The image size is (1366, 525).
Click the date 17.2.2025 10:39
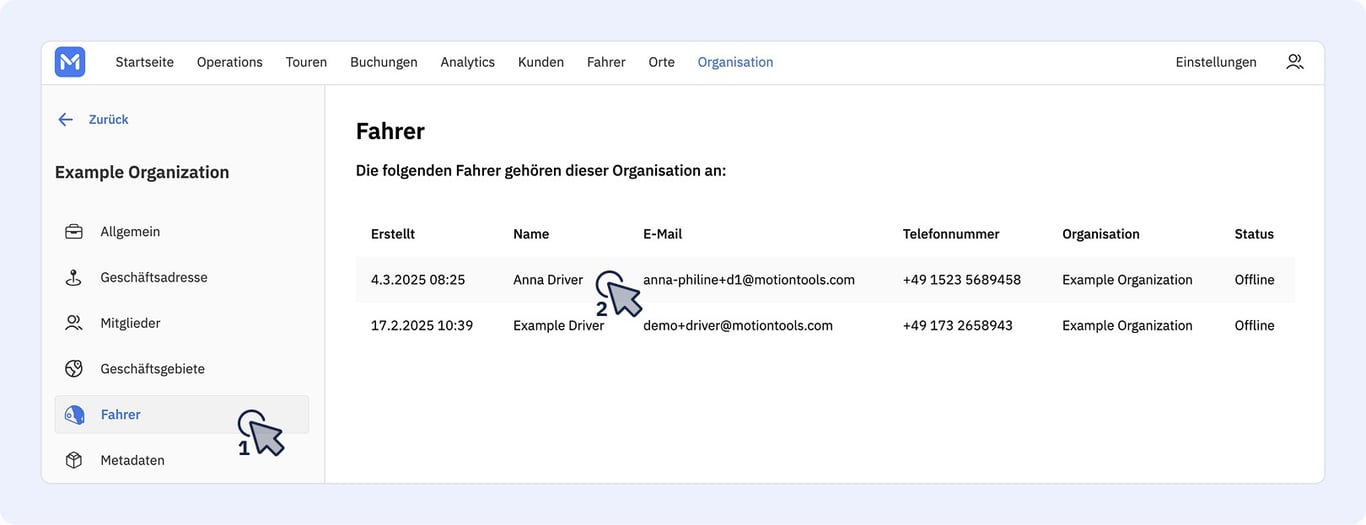tap(422, 326)
